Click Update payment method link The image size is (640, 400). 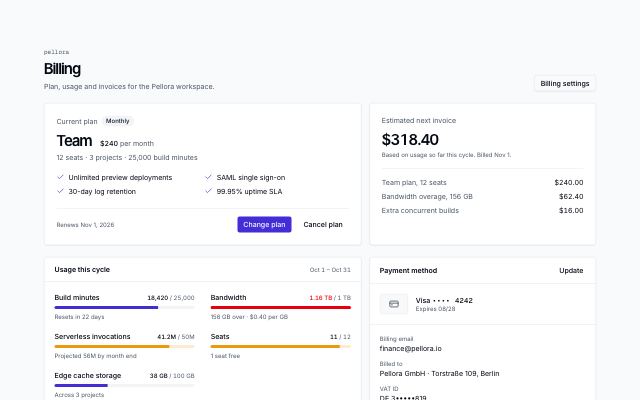(x=571, y=271)
